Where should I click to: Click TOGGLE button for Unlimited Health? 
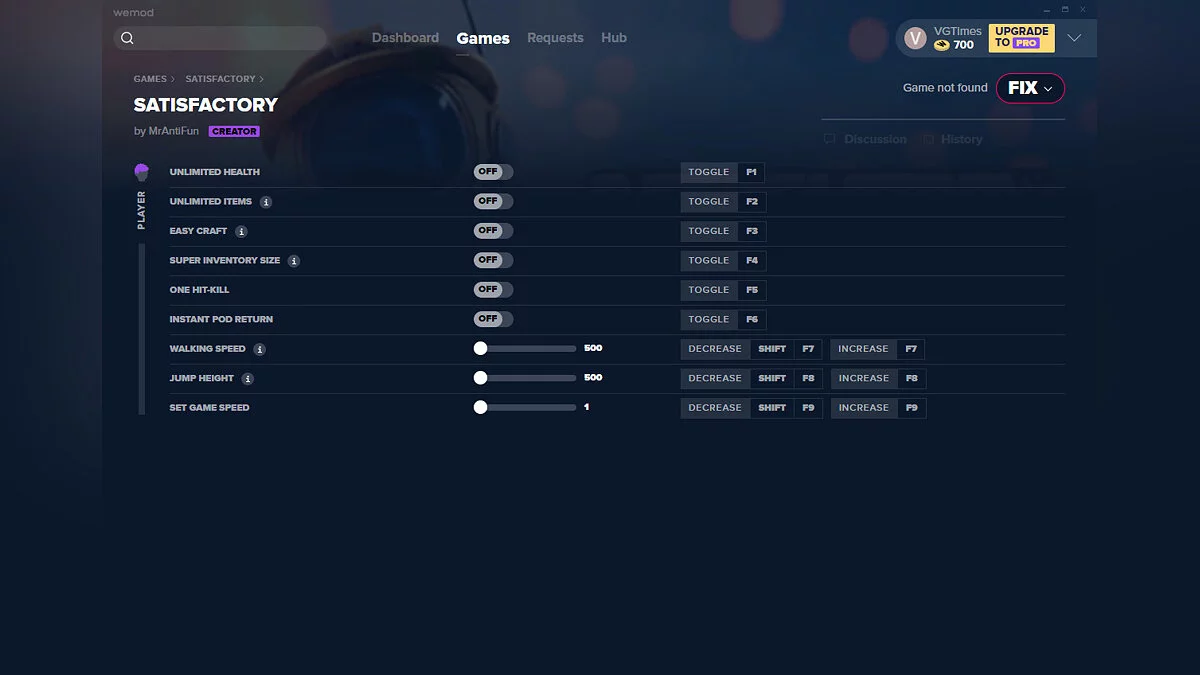tap(709, 172)
